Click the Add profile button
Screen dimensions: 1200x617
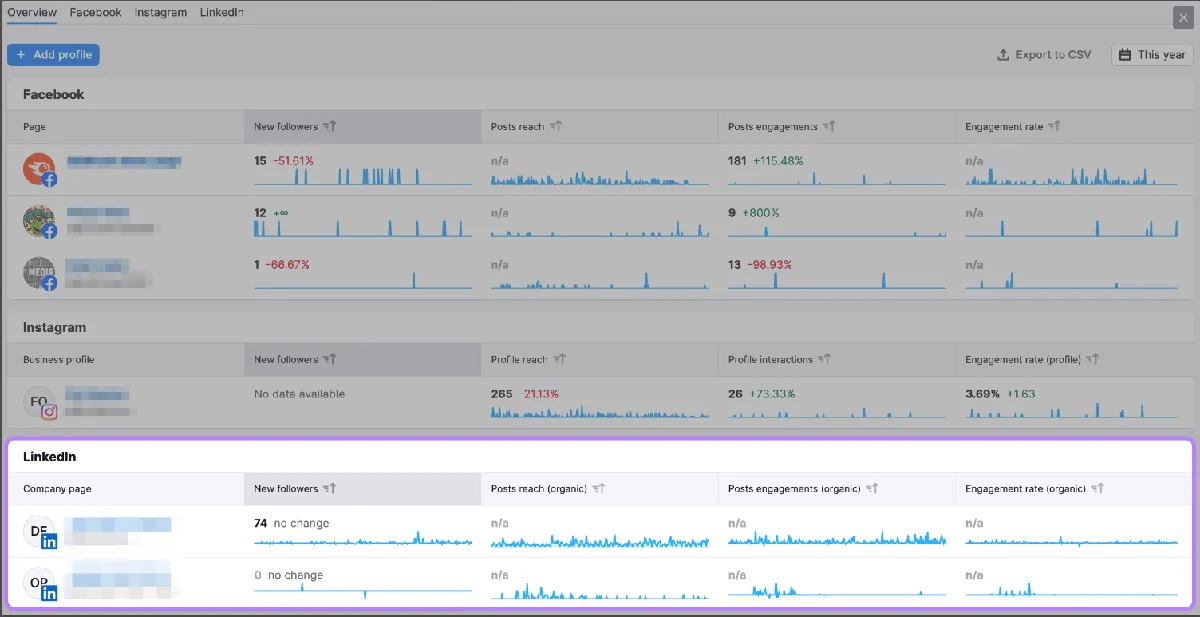pyautogui.click(x=53, y=55)
